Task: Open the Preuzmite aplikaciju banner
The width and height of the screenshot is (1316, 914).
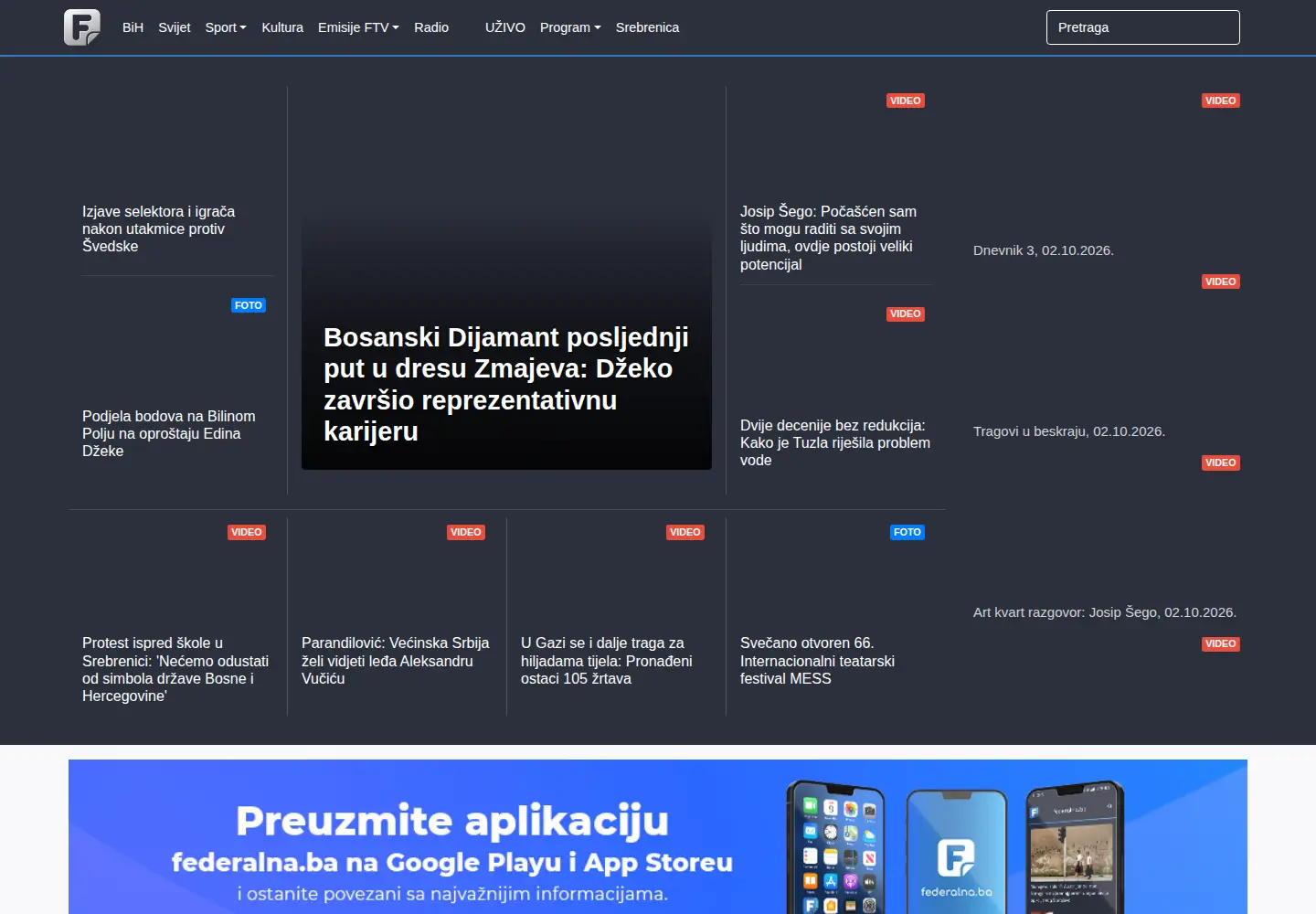Action: [658, 836]
